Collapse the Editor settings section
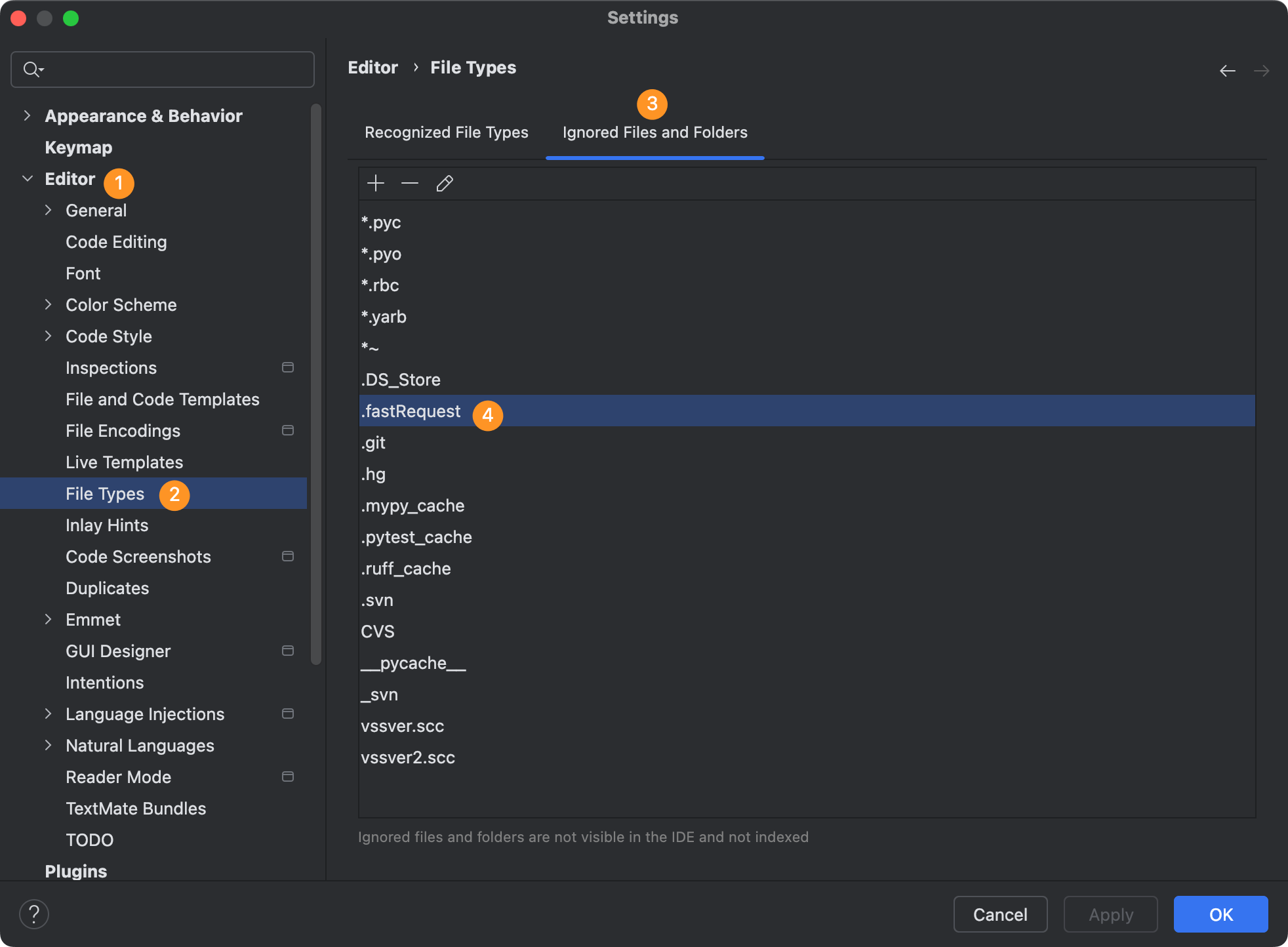 [28, 180]
